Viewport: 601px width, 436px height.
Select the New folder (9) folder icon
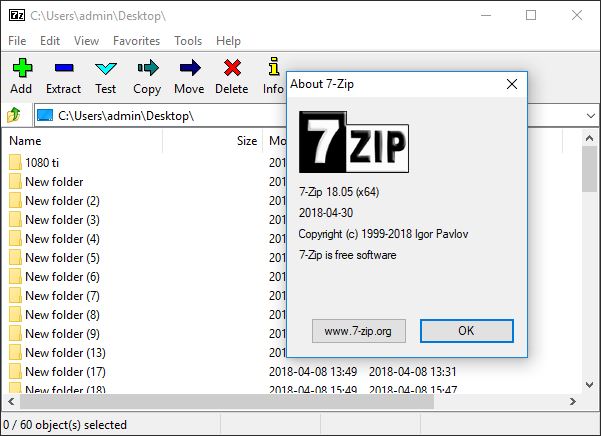15,333
